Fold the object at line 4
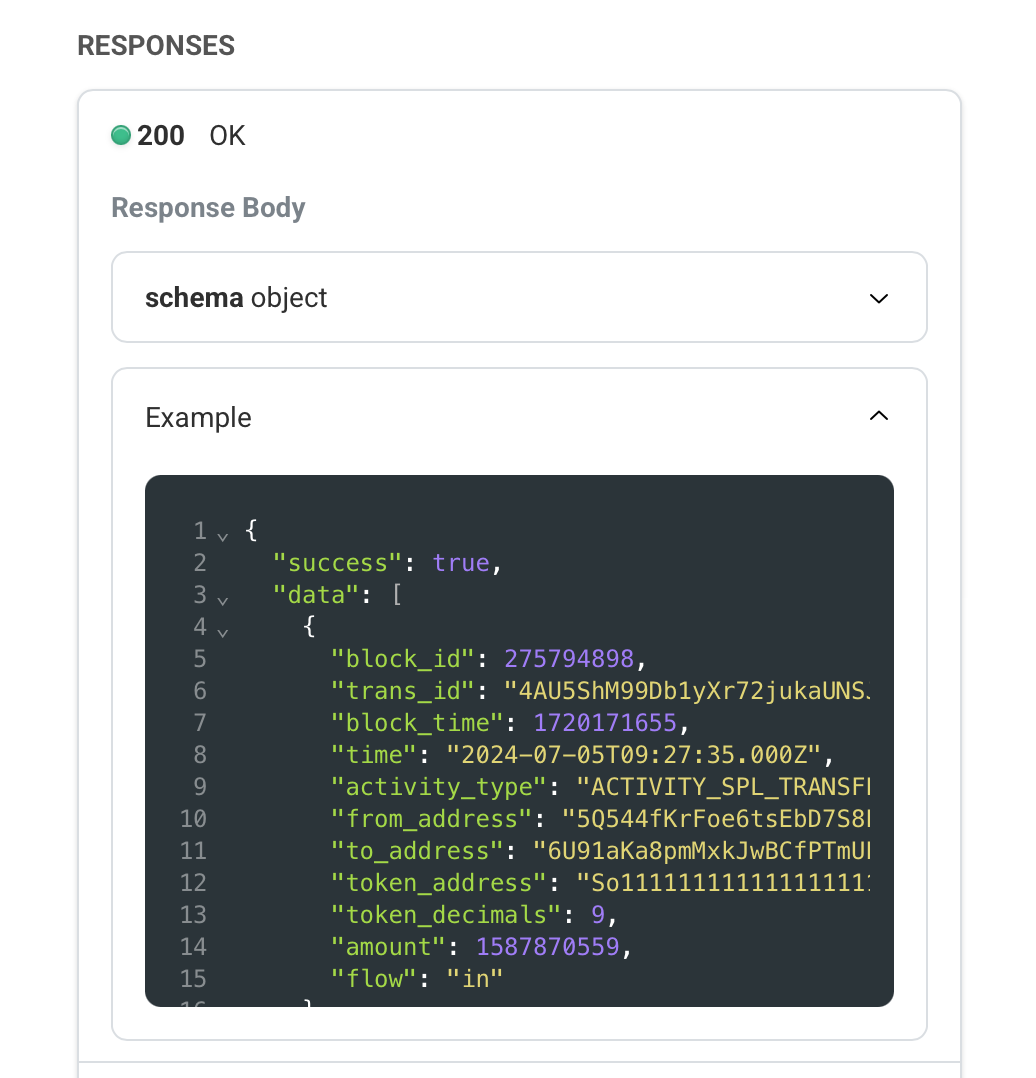The image size is (1036, 1078). (x=222, y=632)
